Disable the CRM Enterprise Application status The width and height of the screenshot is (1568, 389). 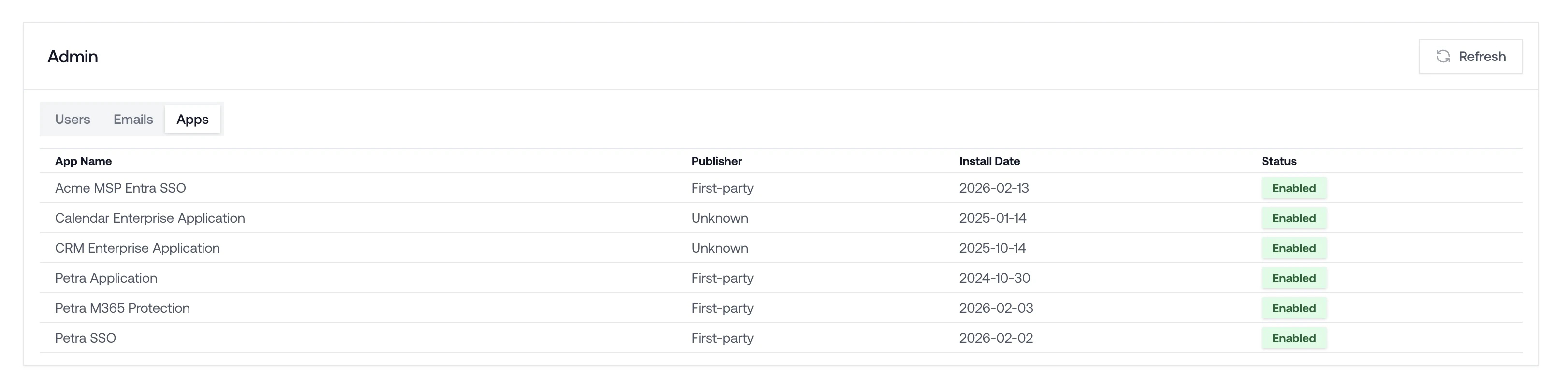pos(1293,248)
